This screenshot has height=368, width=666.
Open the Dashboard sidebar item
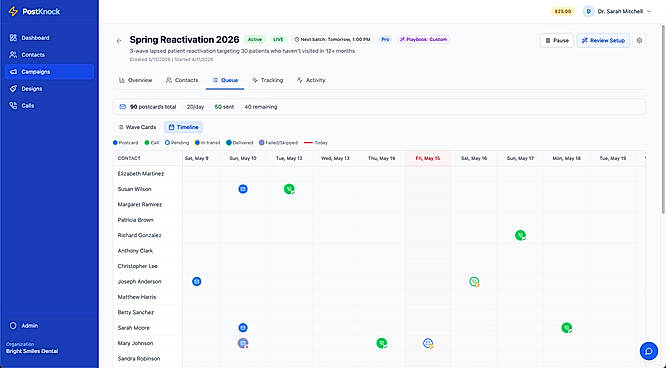[49, 38]
